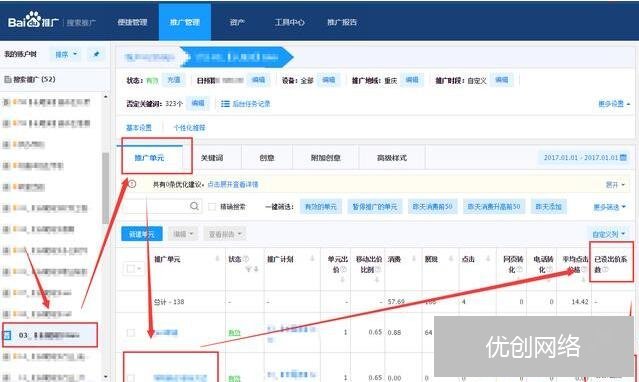Sort by 点击 column arrow
This screenshot has width=639, height=382.
point(488,259)
